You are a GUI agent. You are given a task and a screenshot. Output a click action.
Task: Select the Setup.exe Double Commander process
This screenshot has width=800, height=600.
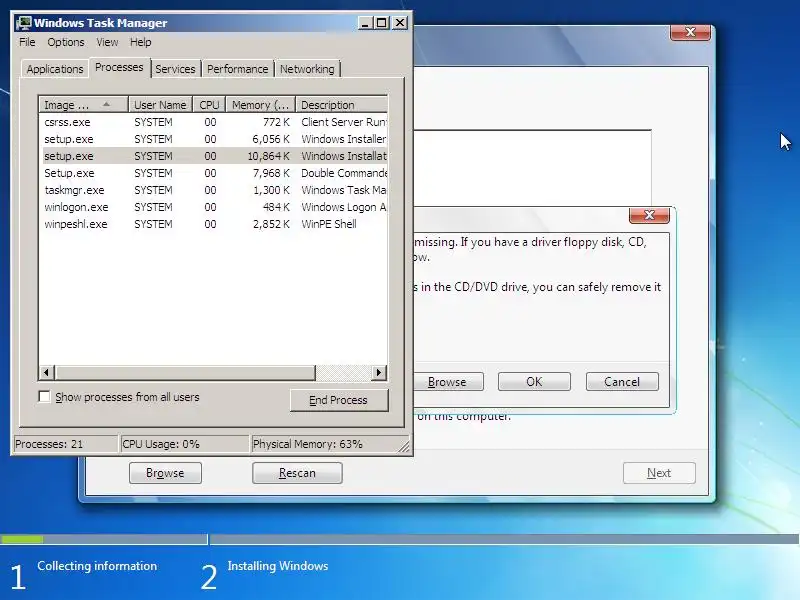pos(213,173)
